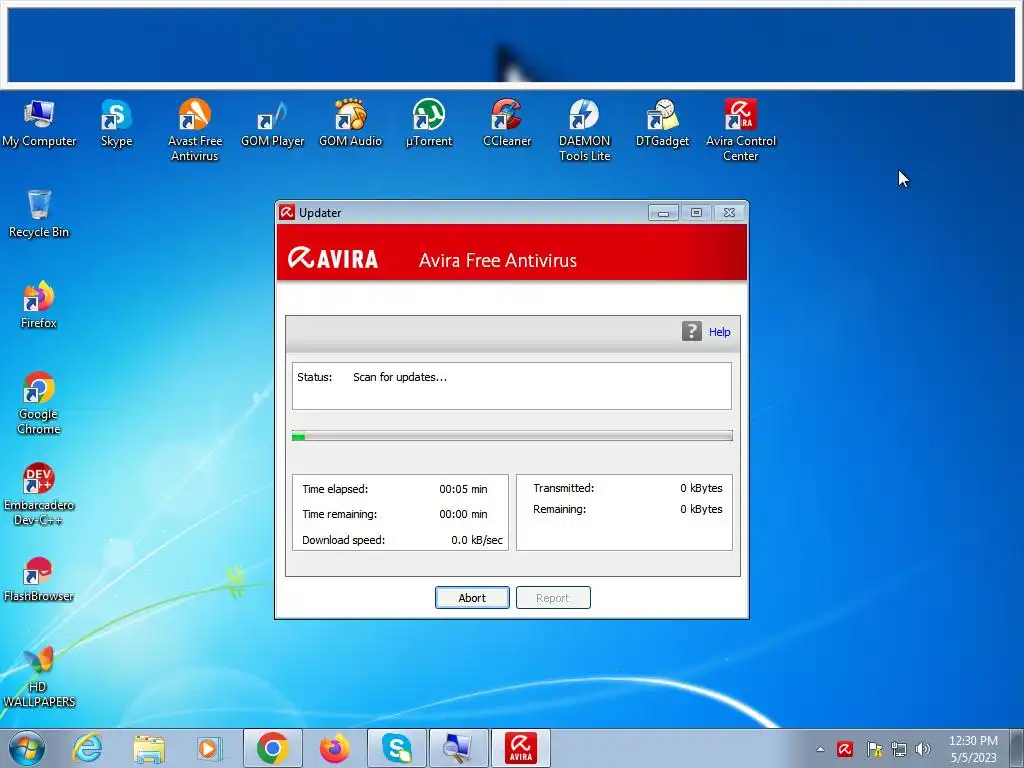Viewport: 1024px width, 768px height.
Task: Click the Avira Free Antivirus banner title
Action: (x=498, y=261)
